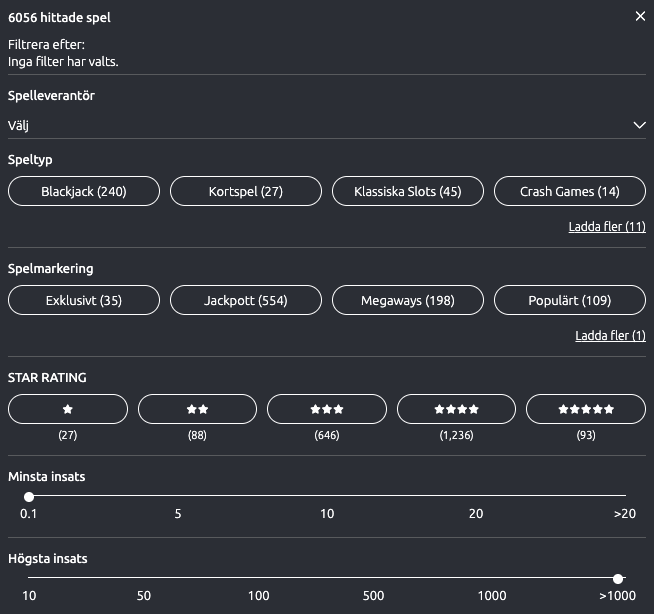Filter games by four-star rating
The image size is (654, 614).
(456, 409)
